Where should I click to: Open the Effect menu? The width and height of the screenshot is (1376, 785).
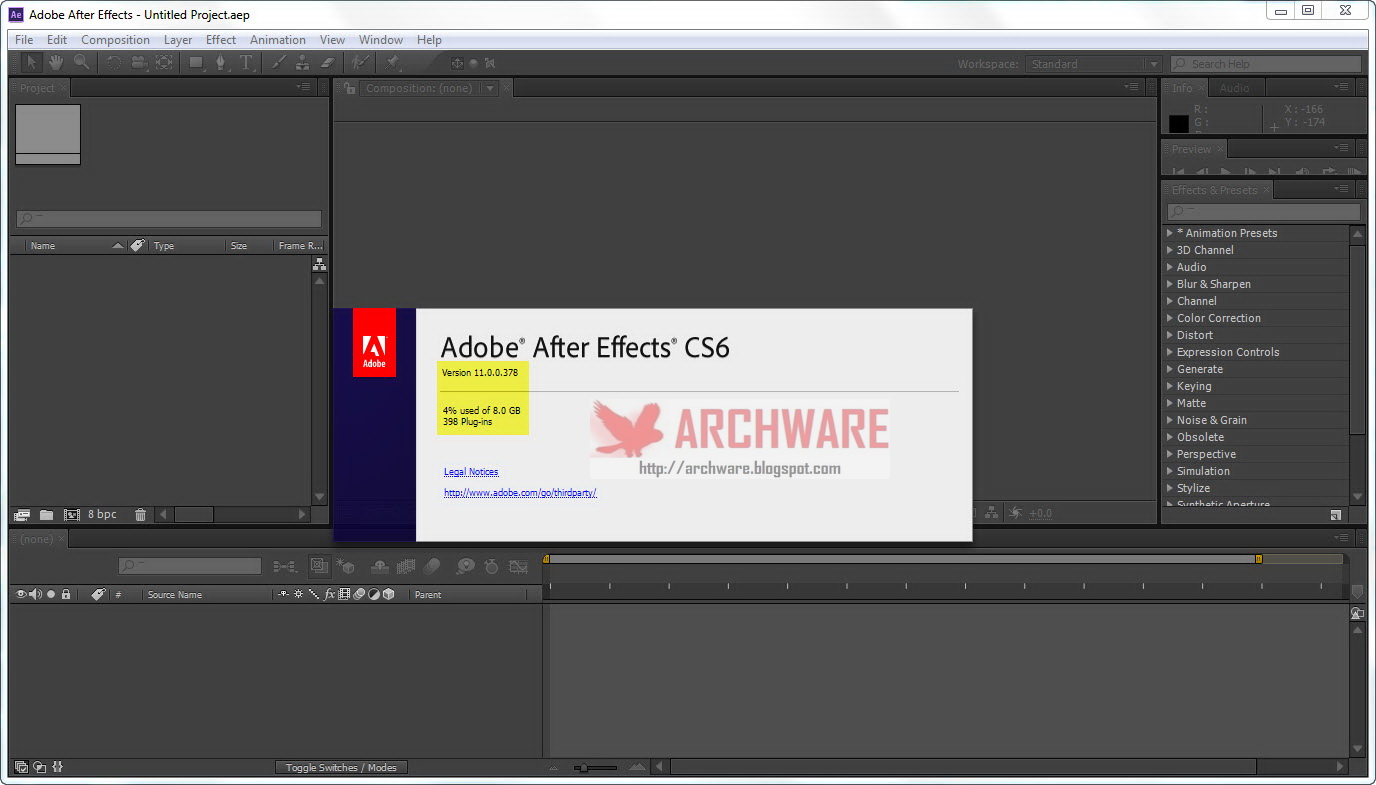point(221,40)
